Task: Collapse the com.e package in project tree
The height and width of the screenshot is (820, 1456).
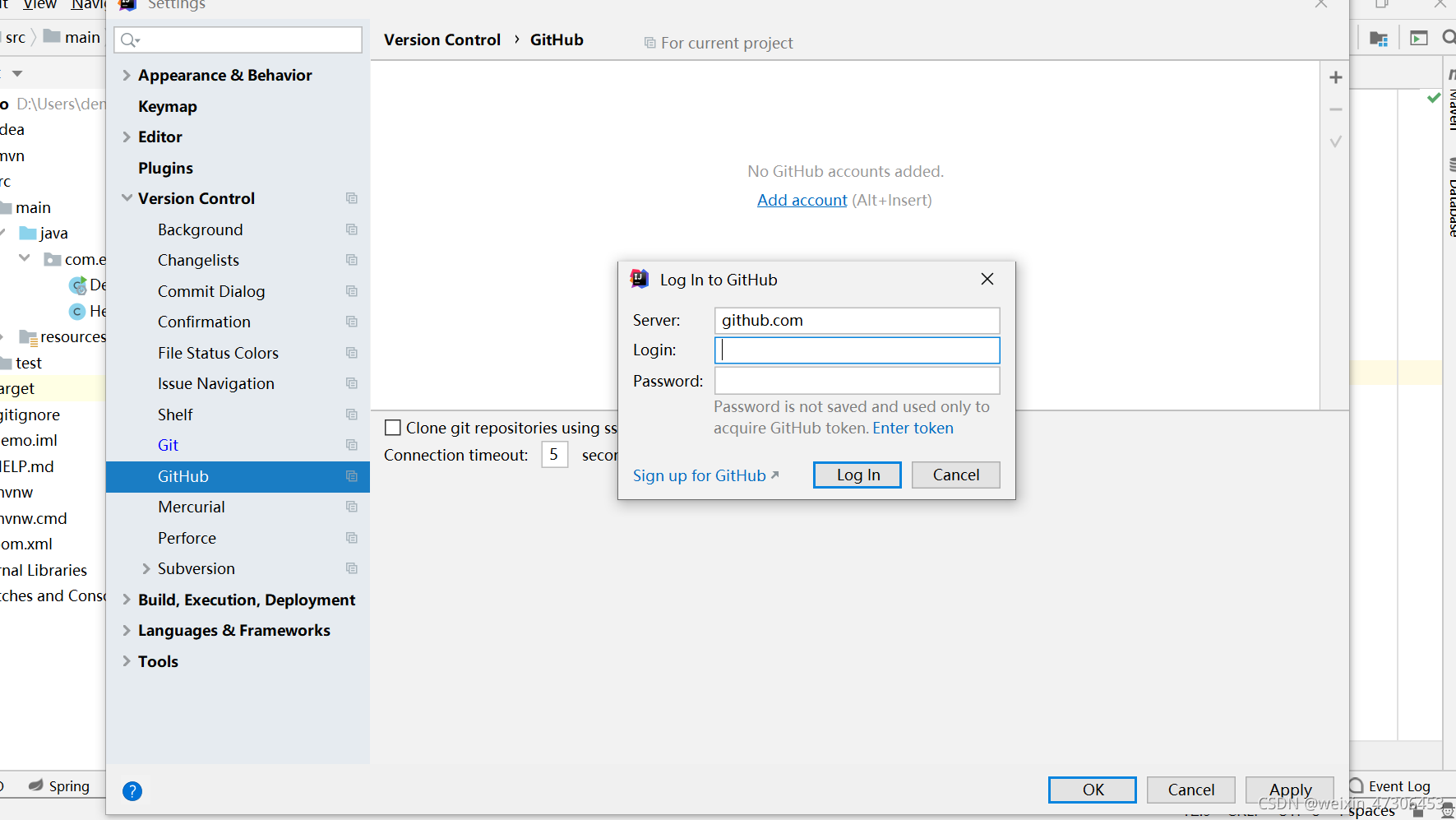Action: point(25,258)
